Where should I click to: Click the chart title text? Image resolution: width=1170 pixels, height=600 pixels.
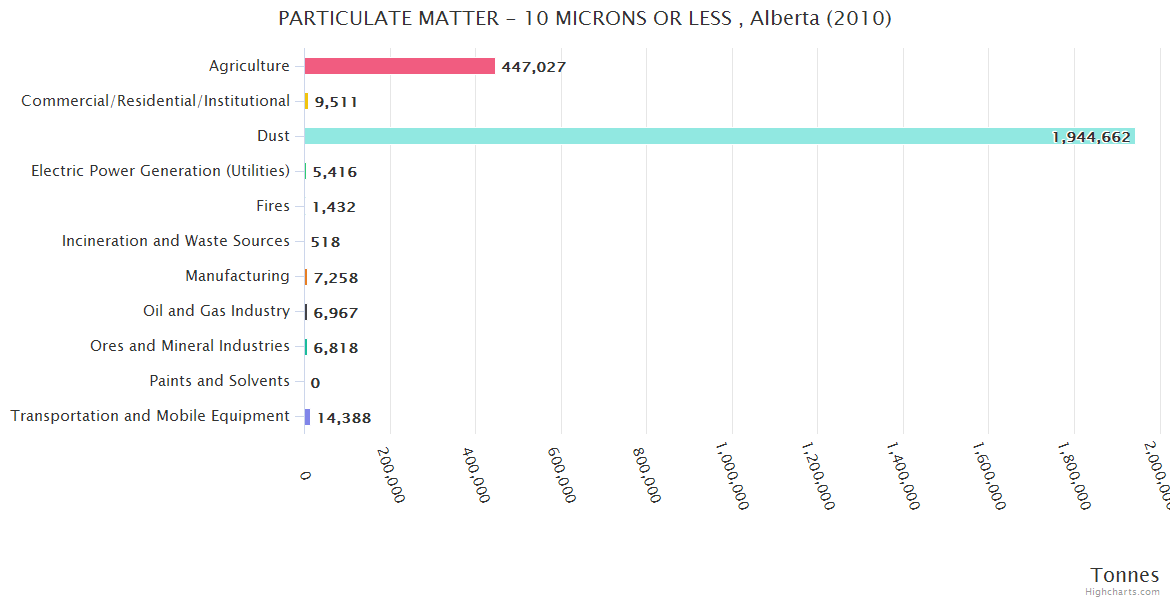click(585, 18)
